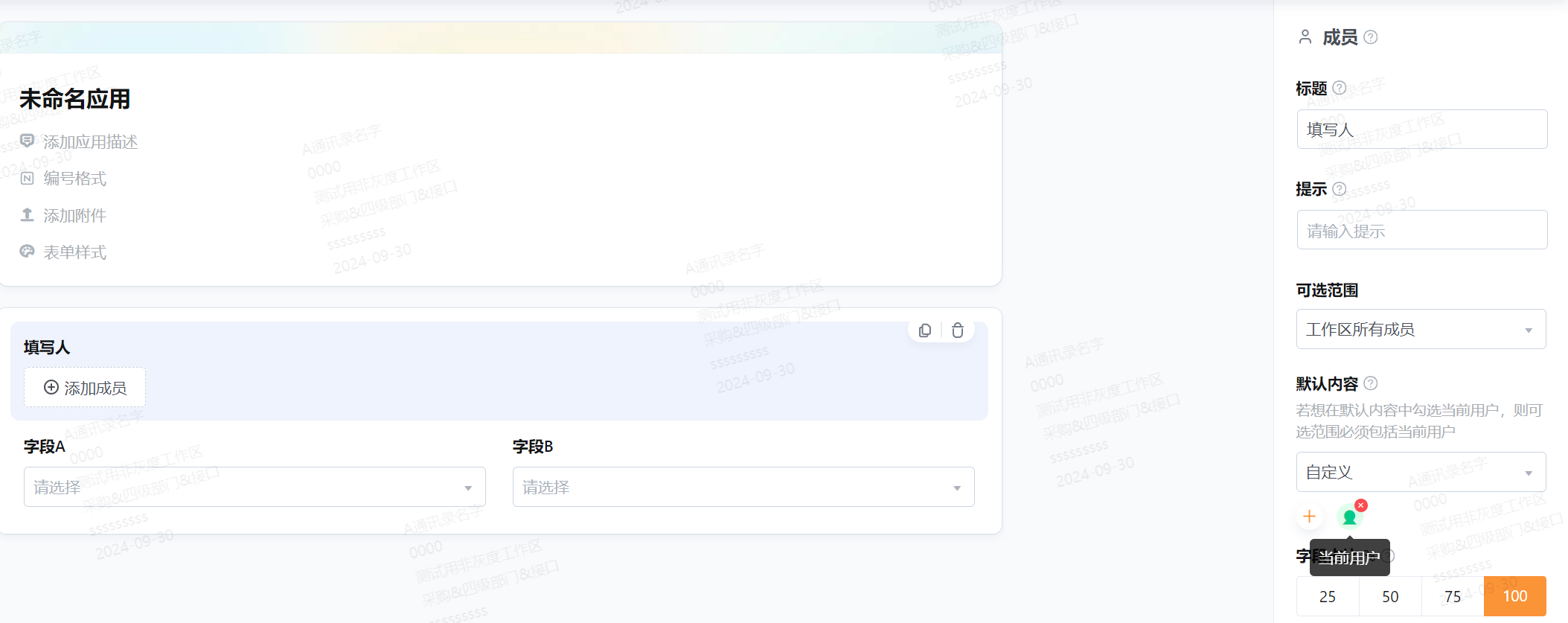Image resolution: width=1568 pixels, height=623 pixels.
Task: Open the 可选范围 dropdown showing 工作区所有成员
Action: click(1421, 329)
